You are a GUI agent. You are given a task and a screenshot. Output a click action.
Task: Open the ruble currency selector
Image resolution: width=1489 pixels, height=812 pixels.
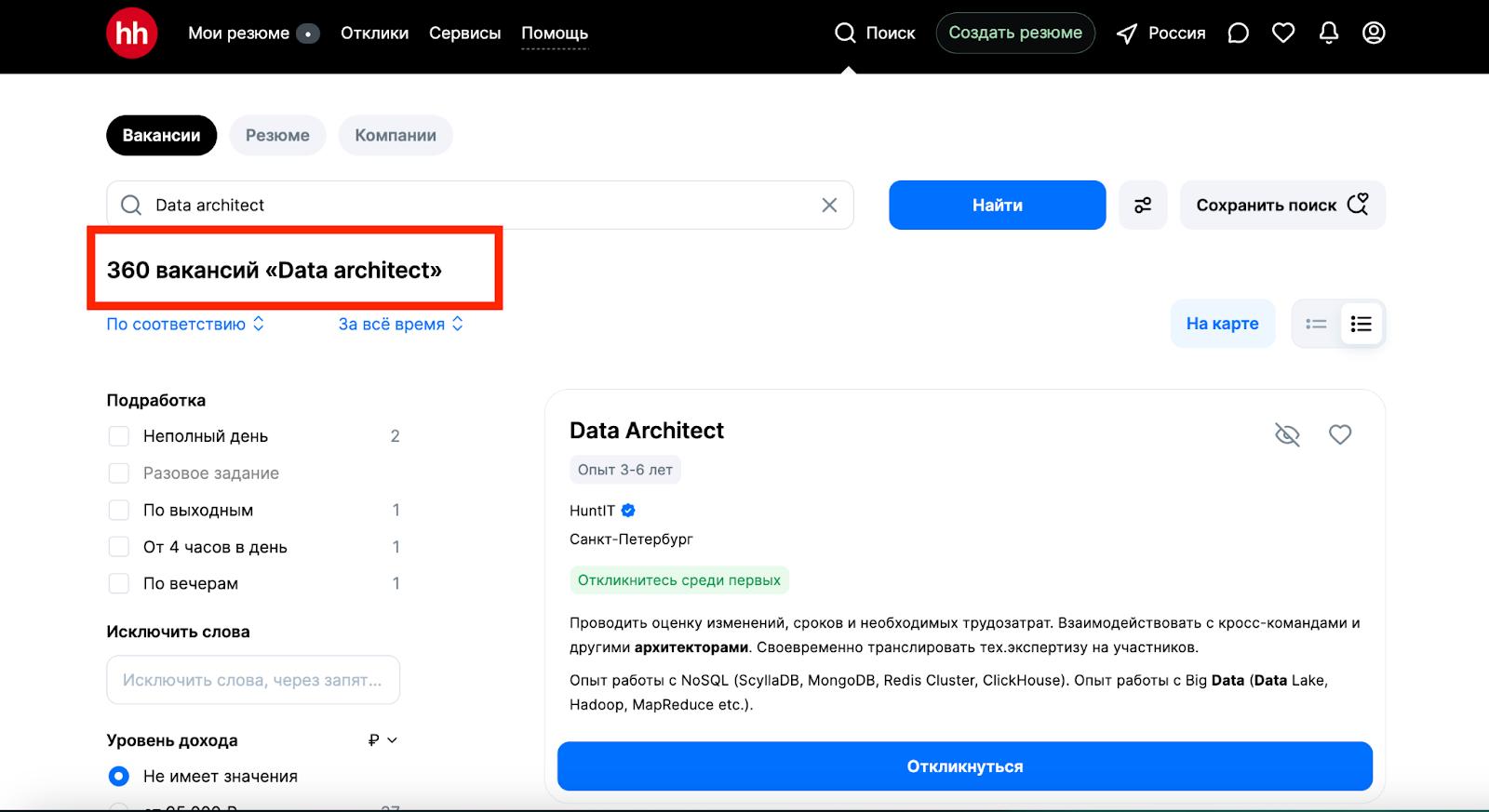(x=382, y=740)
